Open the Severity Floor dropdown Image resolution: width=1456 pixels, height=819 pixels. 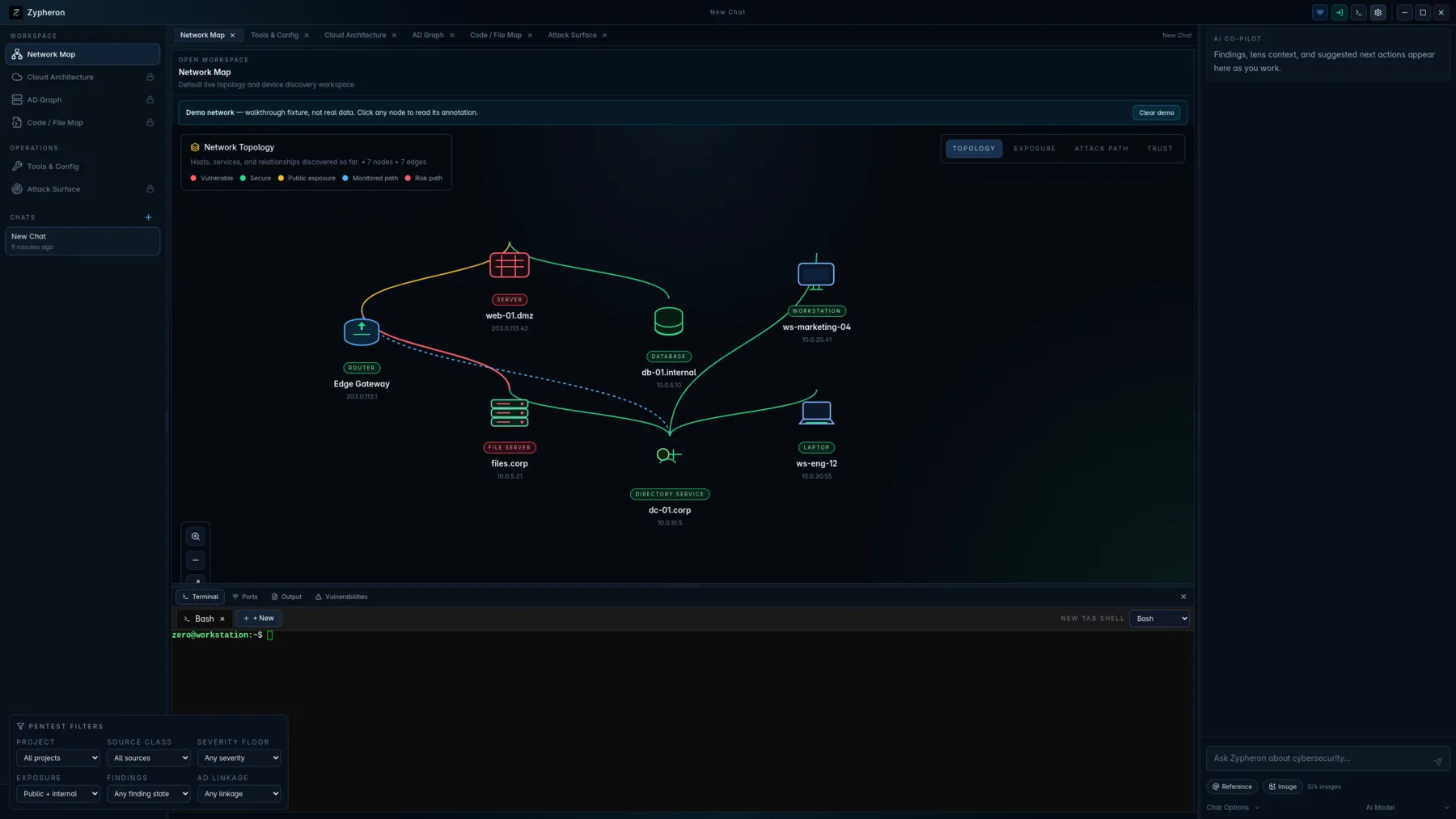[239, 758]
